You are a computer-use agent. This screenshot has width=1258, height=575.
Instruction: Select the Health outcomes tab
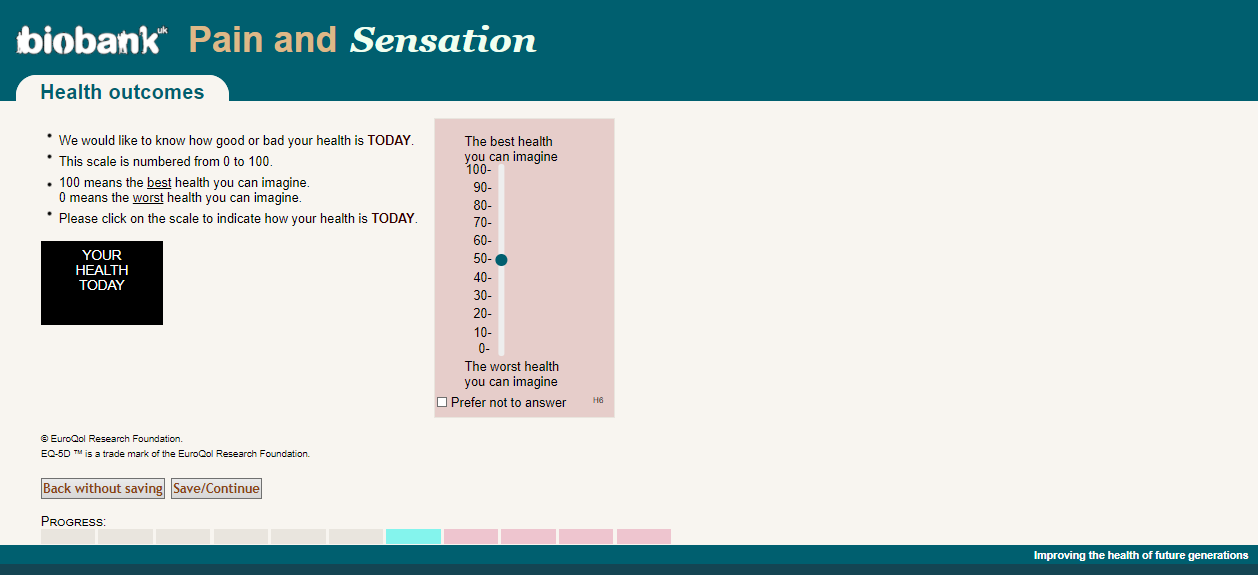point(122,92)
